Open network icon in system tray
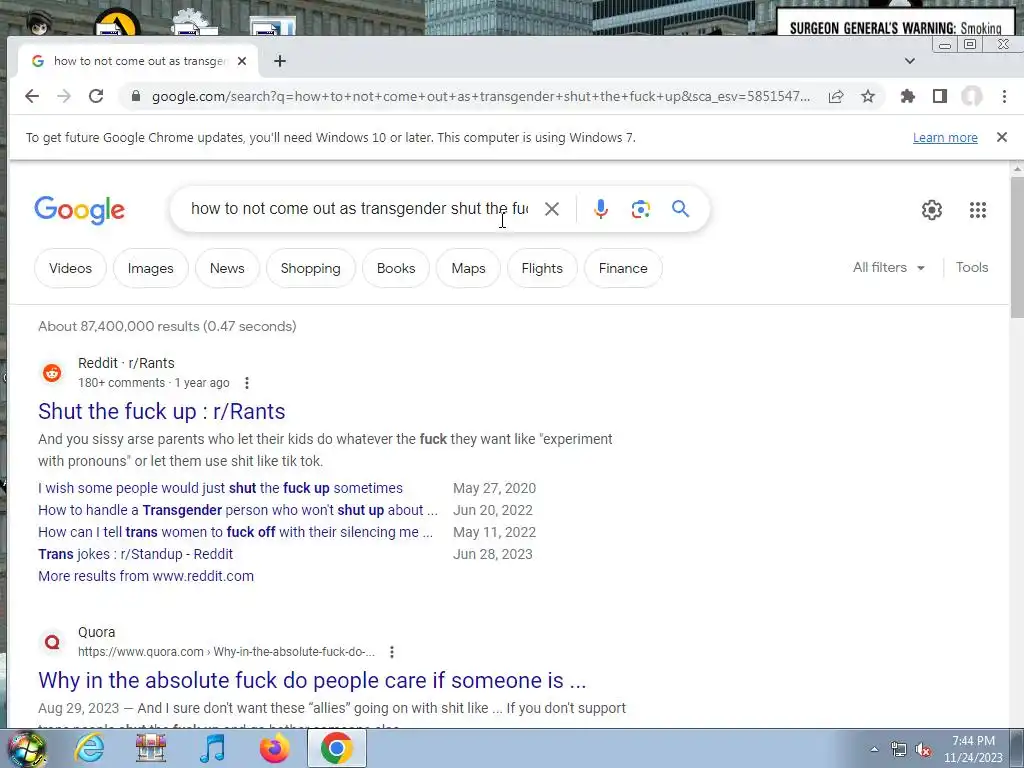Image resolution: width=1024 pixels, height=768 pixels. [x=899, y=750]
